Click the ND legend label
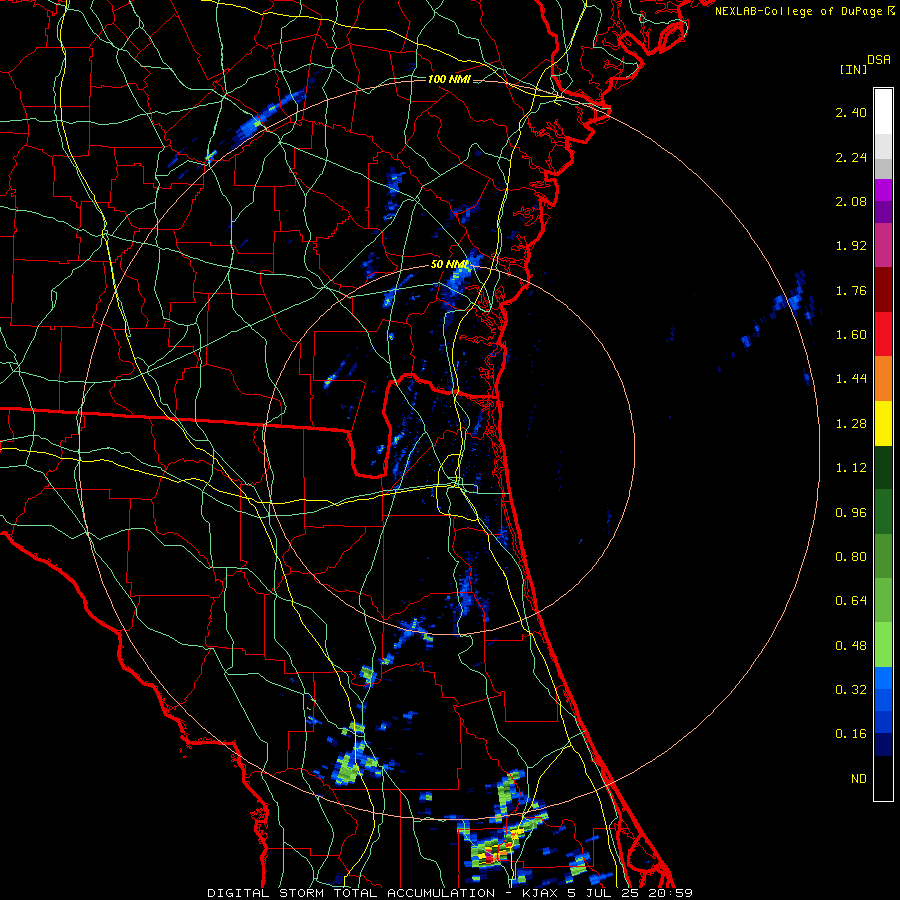 click(859, 779)
